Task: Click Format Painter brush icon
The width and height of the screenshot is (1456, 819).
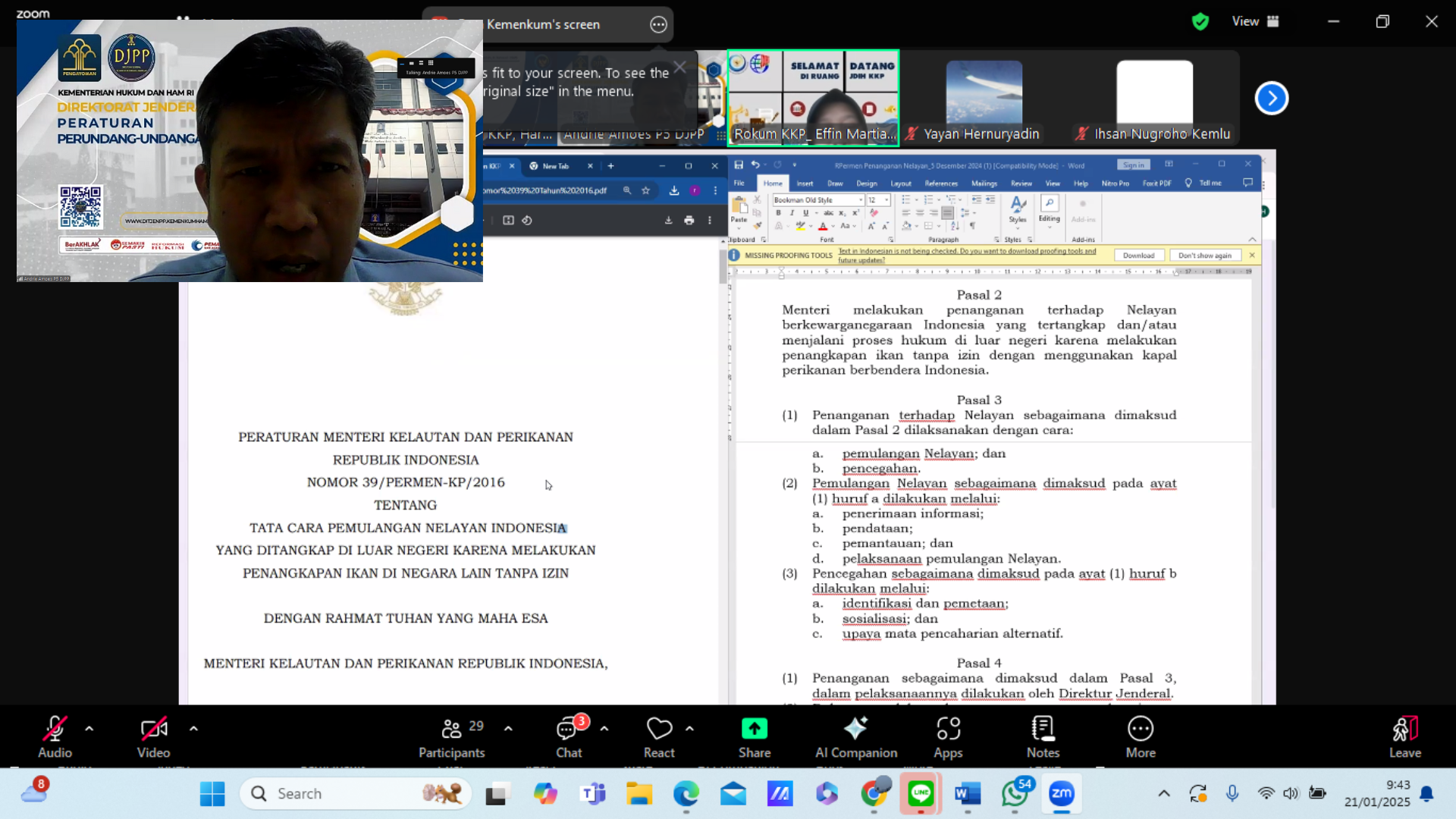Action: pyautogui.click(x=757, y=226)
